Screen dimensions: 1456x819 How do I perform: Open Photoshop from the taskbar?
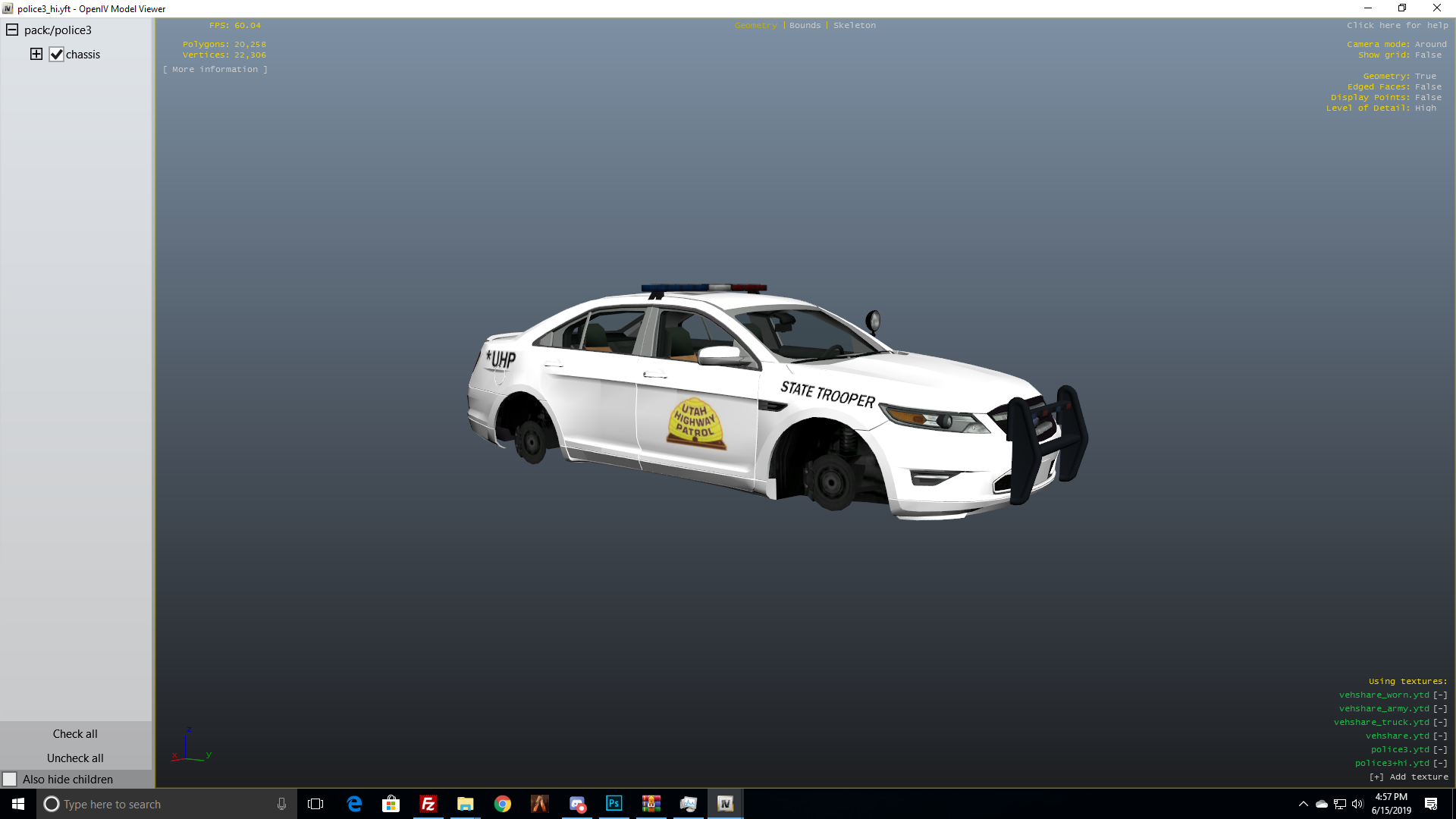click(614, 804)
